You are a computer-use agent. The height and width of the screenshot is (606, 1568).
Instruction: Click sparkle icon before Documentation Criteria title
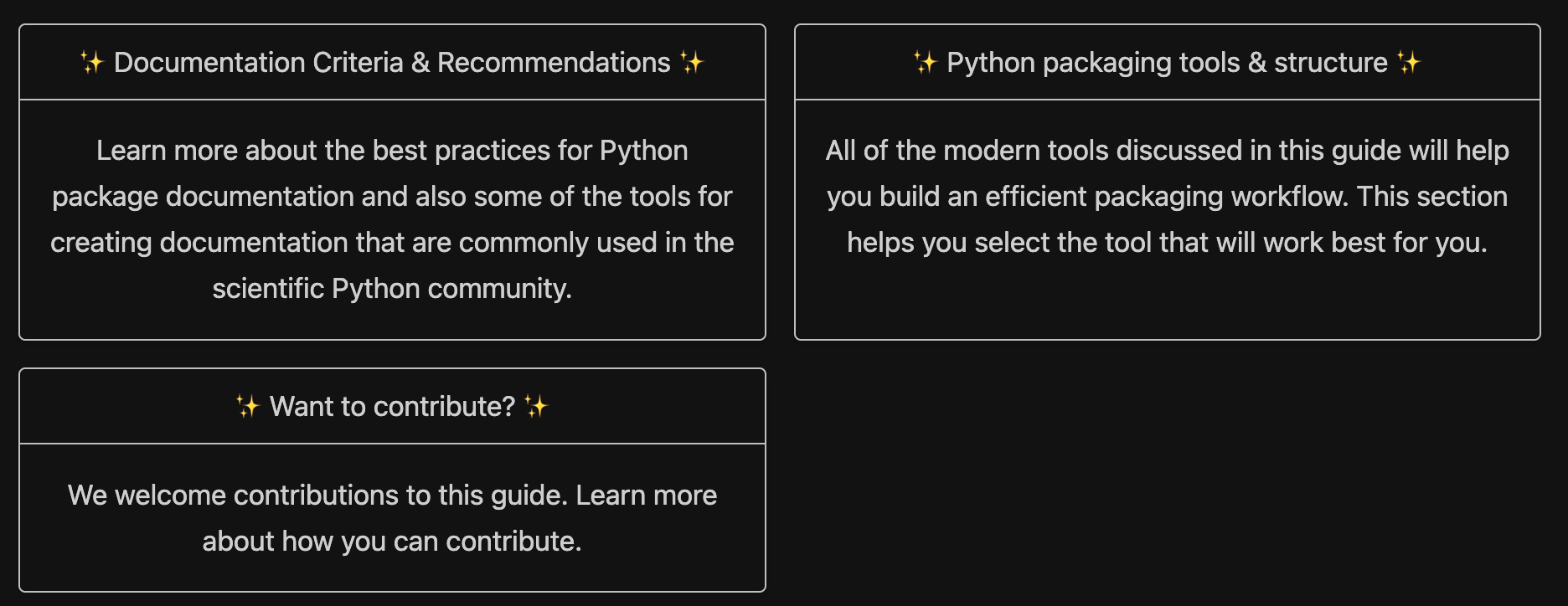[92, 62]
